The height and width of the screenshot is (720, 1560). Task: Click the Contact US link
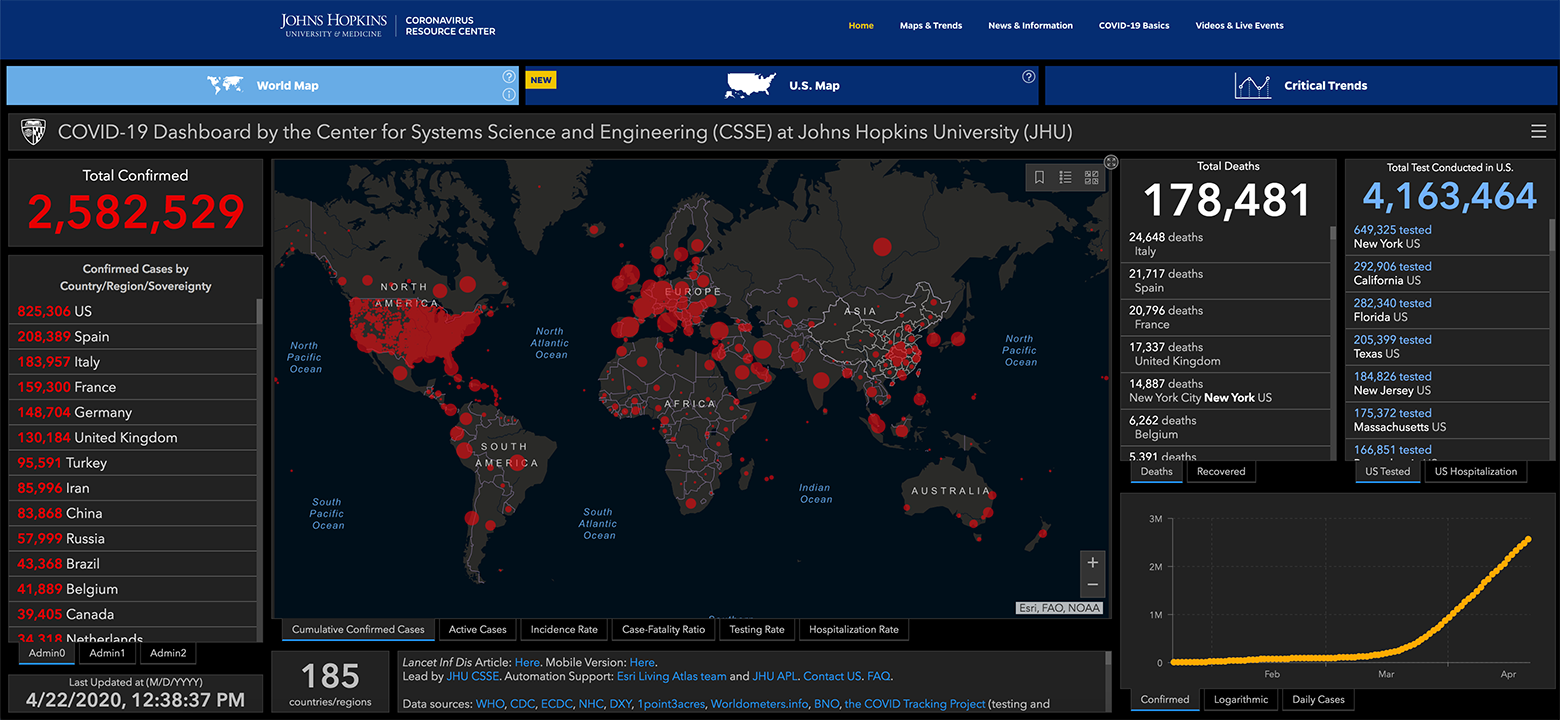[x=832, y=677]
